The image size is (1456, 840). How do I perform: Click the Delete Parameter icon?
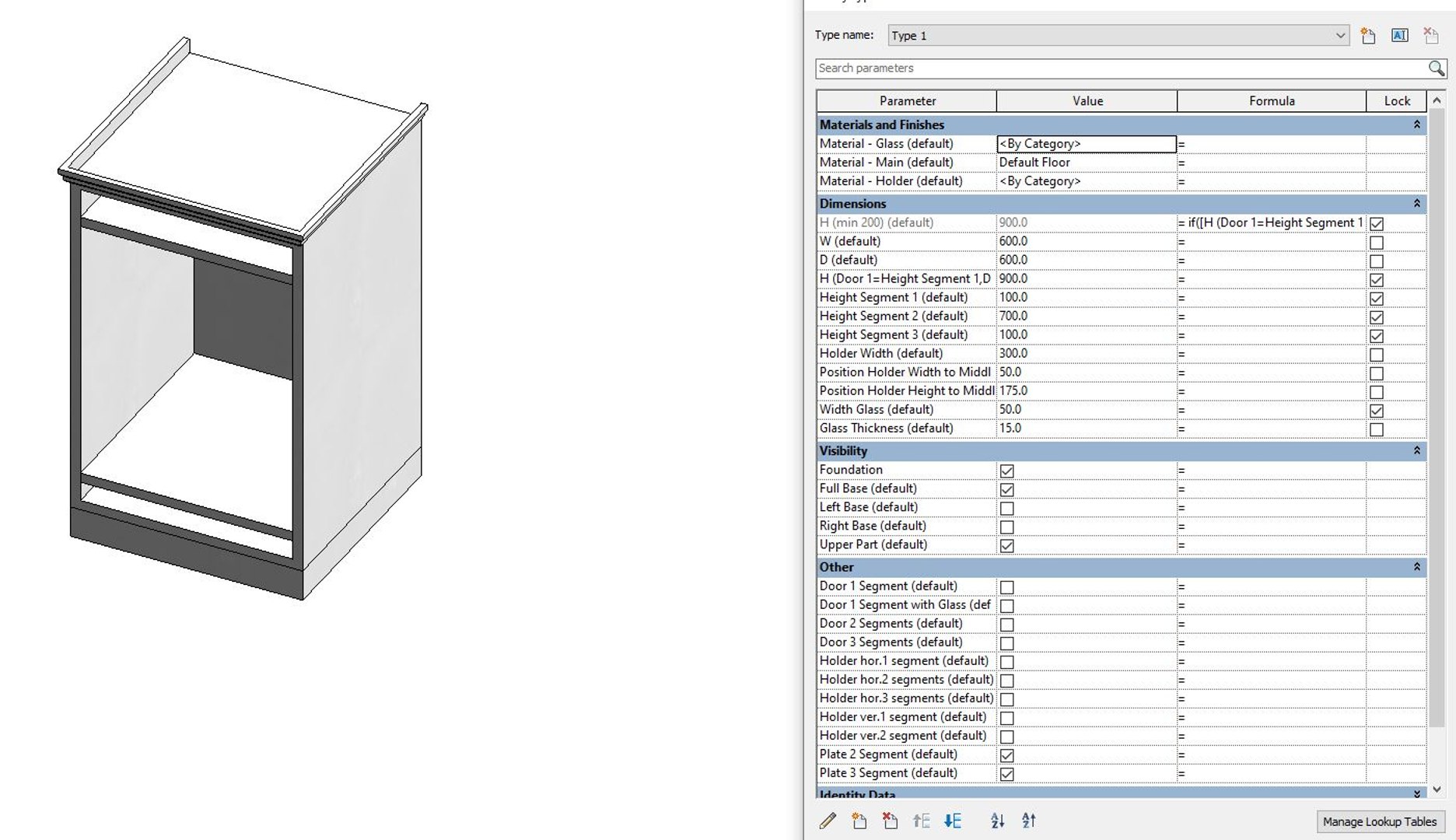tap(891, 821)
